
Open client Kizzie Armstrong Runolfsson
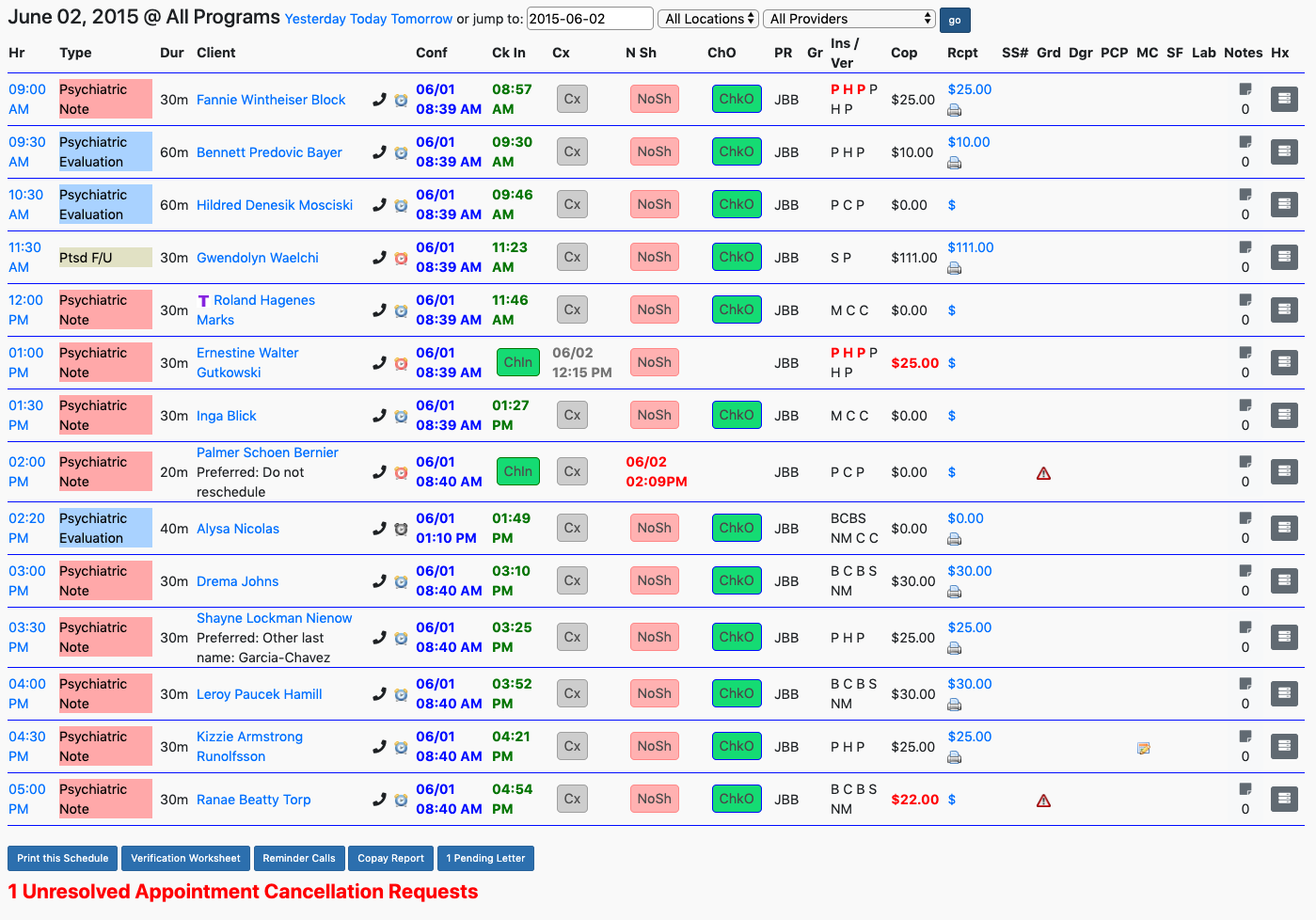tap(249, 746)
